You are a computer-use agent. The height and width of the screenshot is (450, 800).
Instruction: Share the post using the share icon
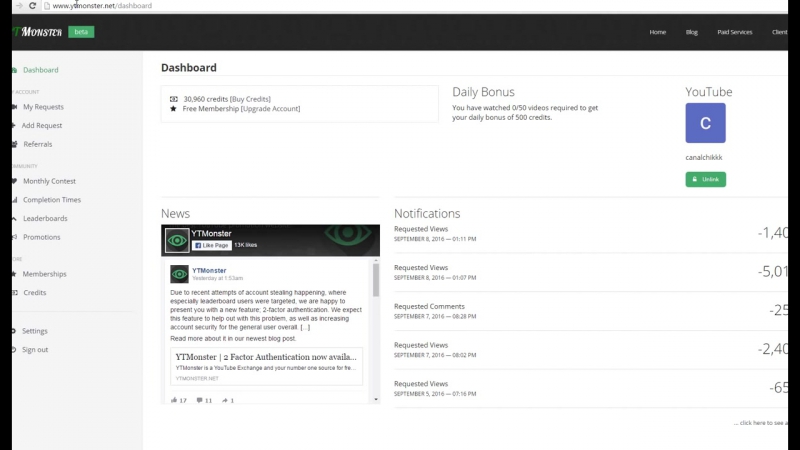point(225,401)
